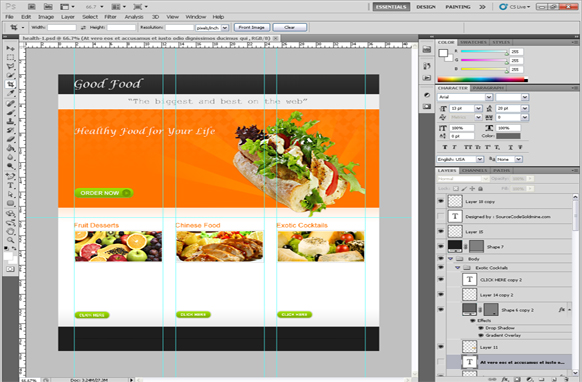Collapse the Exotic Cocktails group
582x382 pixels.
457,268
